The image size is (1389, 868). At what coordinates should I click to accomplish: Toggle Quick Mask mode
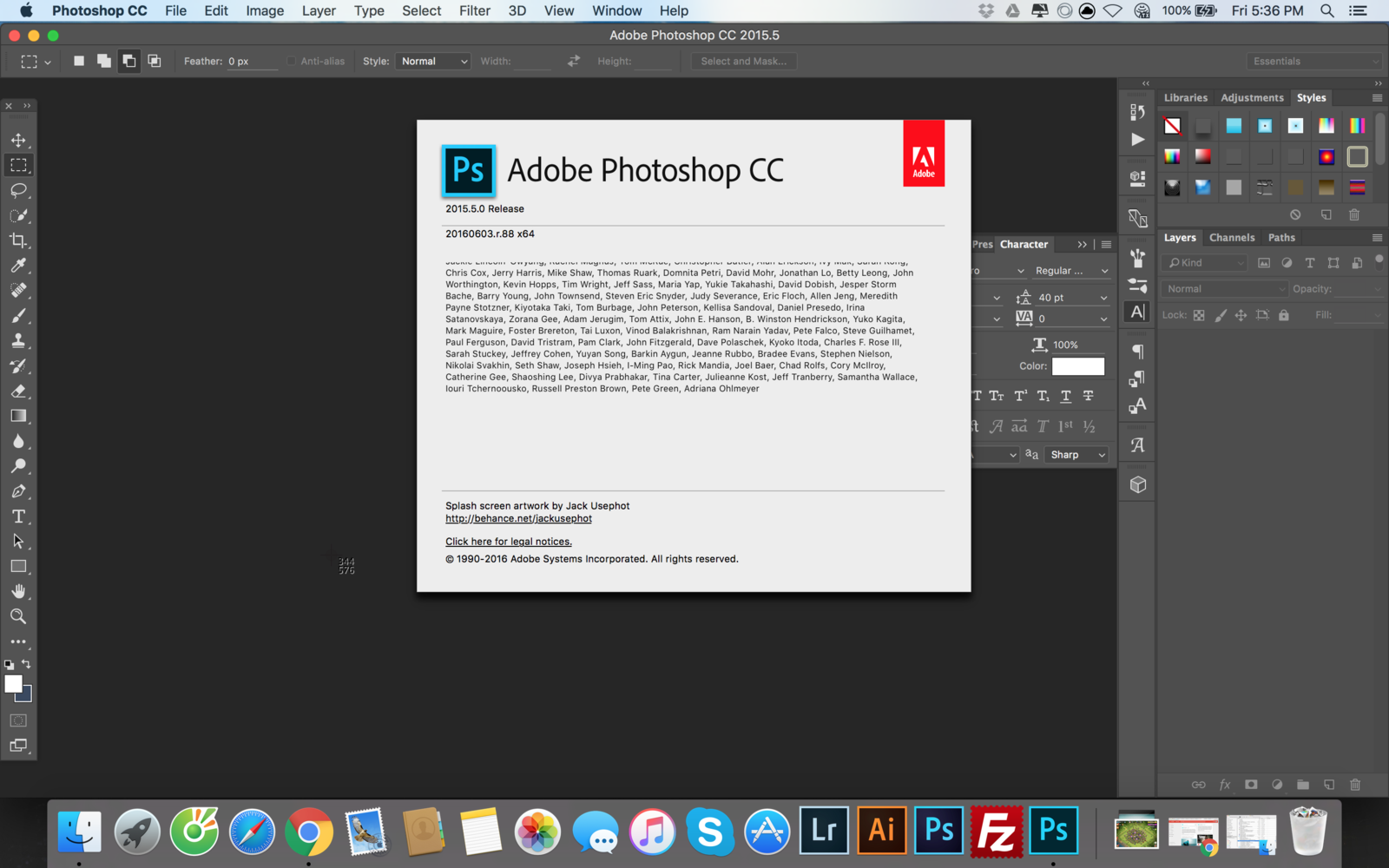[18, 720]
